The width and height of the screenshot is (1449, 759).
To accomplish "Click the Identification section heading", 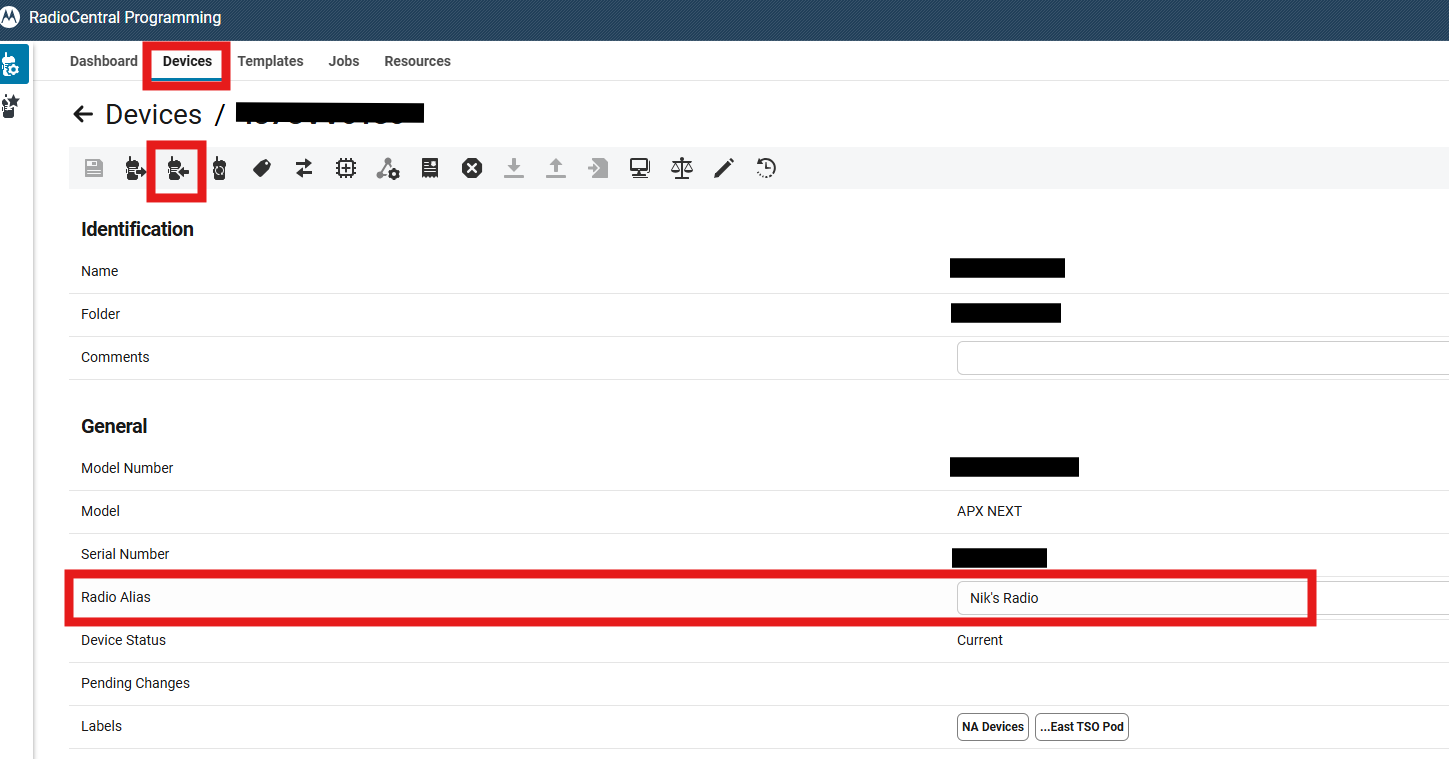I will tap(137, 229).
